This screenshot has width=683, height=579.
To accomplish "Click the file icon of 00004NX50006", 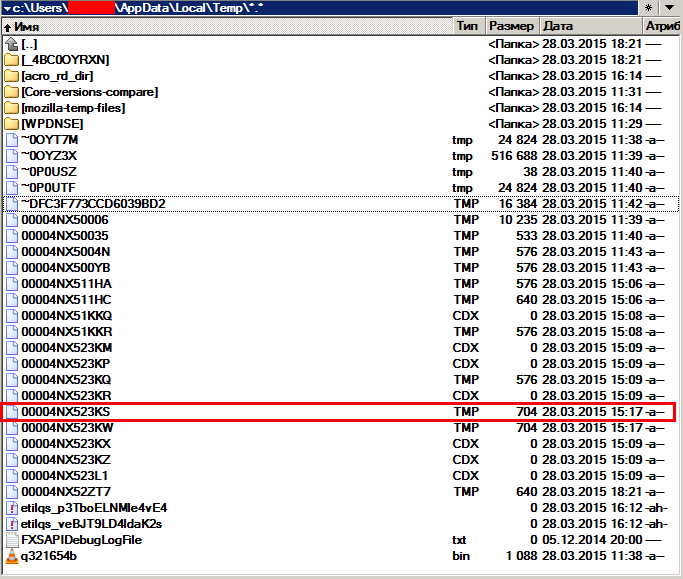I will [x=12, y=220].
